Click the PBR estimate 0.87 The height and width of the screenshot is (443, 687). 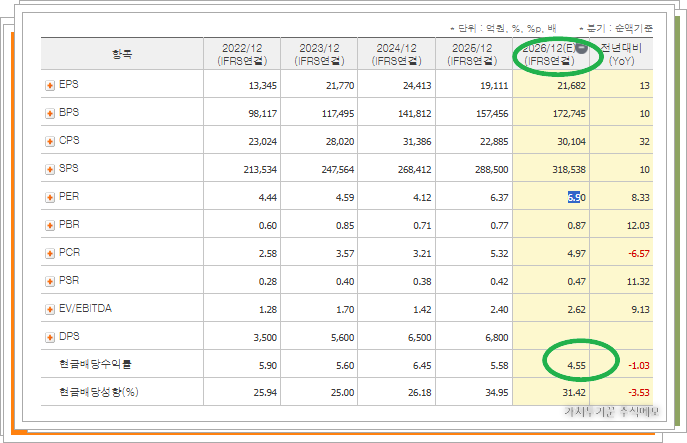(x=577, y=226)
